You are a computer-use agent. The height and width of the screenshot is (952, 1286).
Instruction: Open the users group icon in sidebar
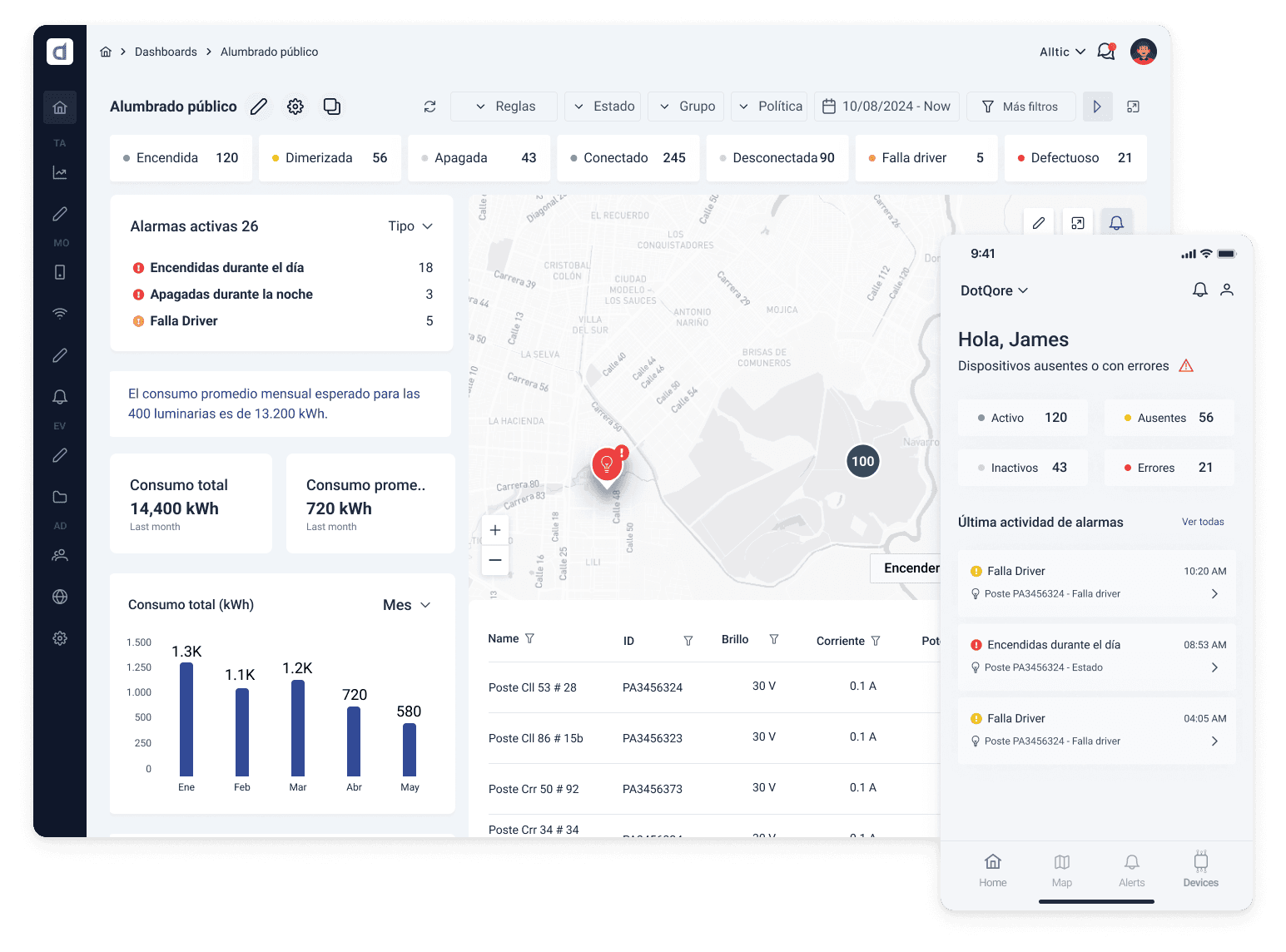click(60, 555)
